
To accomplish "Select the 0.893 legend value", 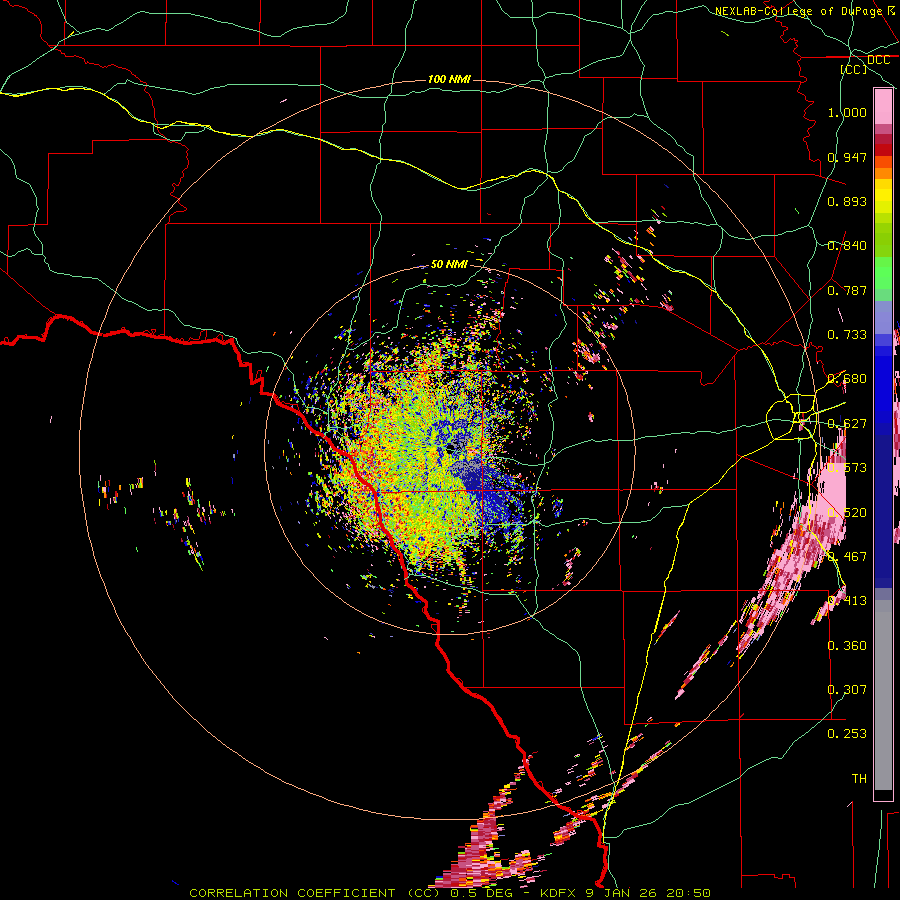I will click(847, 201).
